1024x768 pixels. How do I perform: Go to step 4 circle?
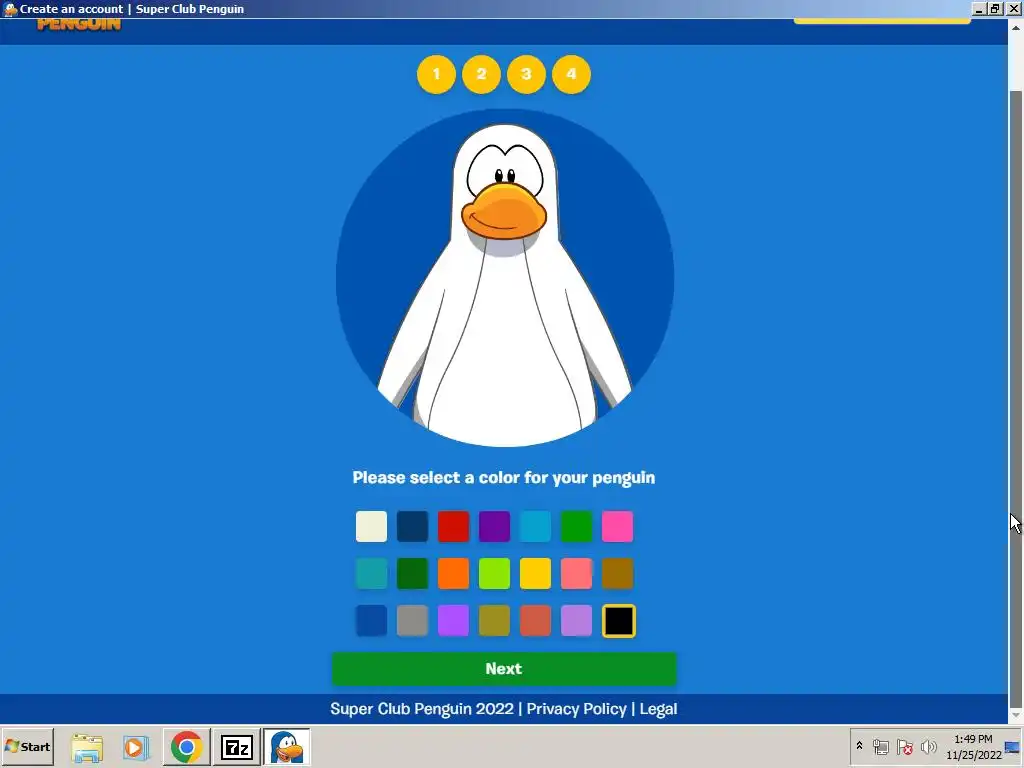click(571, 74)
